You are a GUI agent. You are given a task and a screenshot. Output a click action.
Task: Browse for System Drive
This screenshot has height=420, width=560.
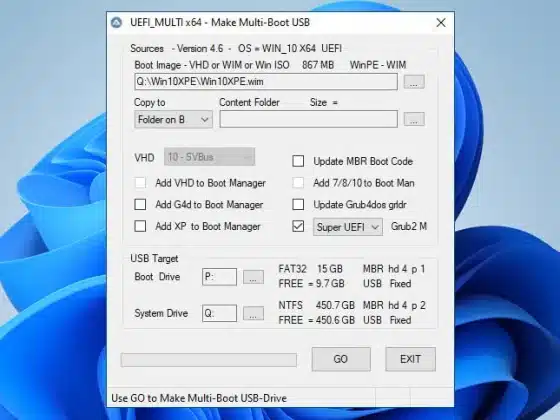(253, 313)
